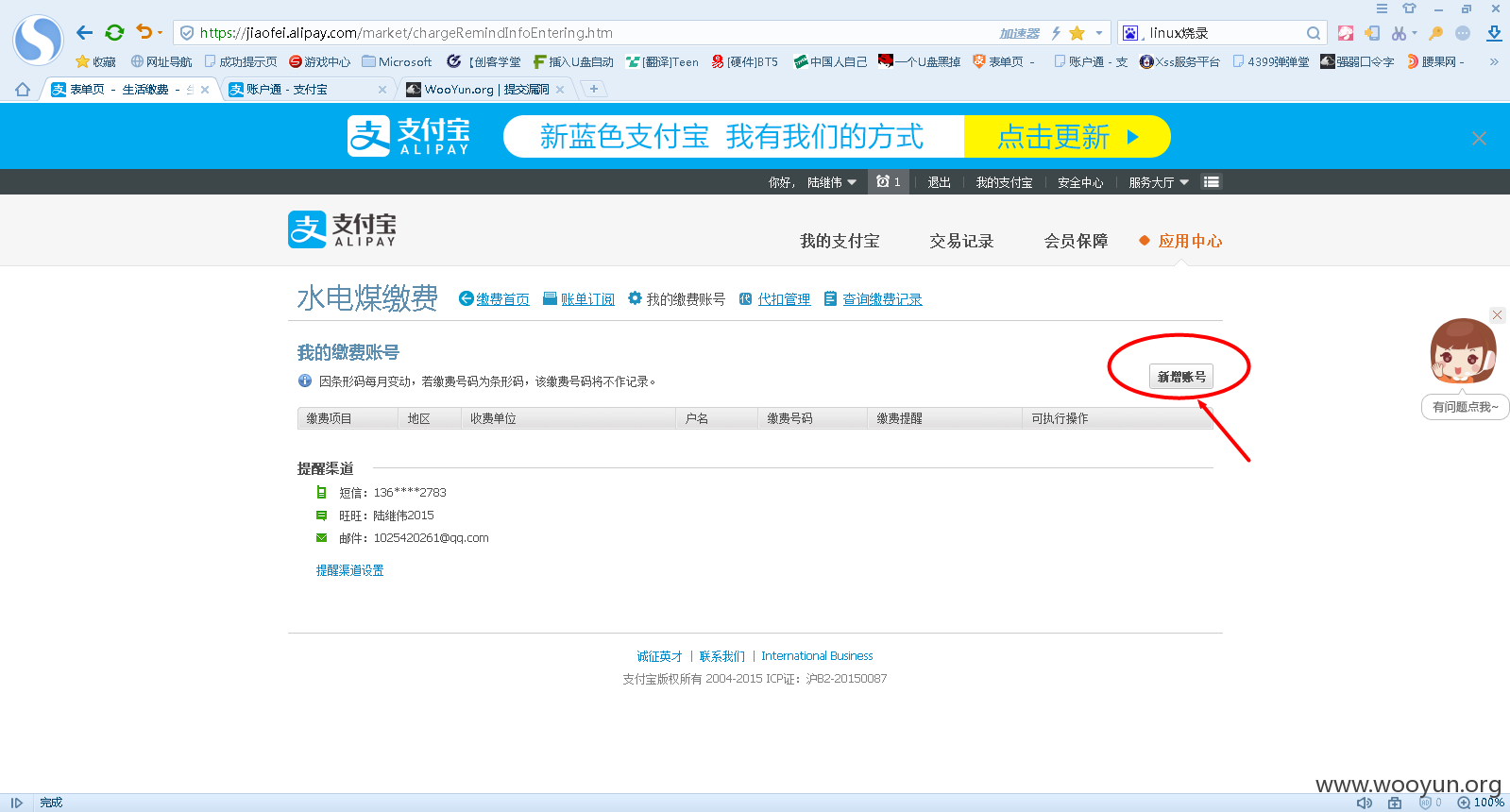Click the yellow star favorite icon
Viewport: 1510px width, 812px height.
coord(1077,33)
